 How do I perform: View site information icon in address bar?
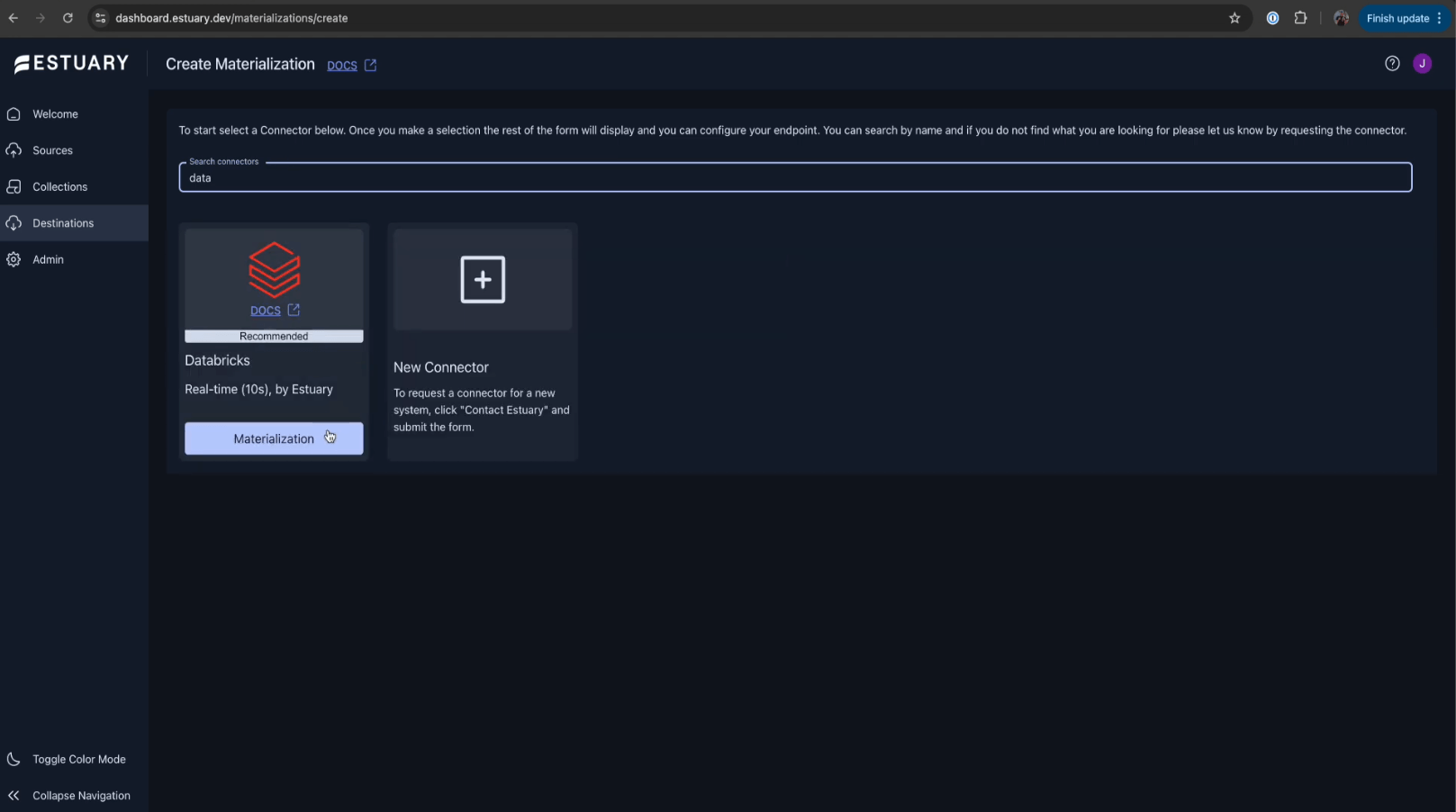101,18
